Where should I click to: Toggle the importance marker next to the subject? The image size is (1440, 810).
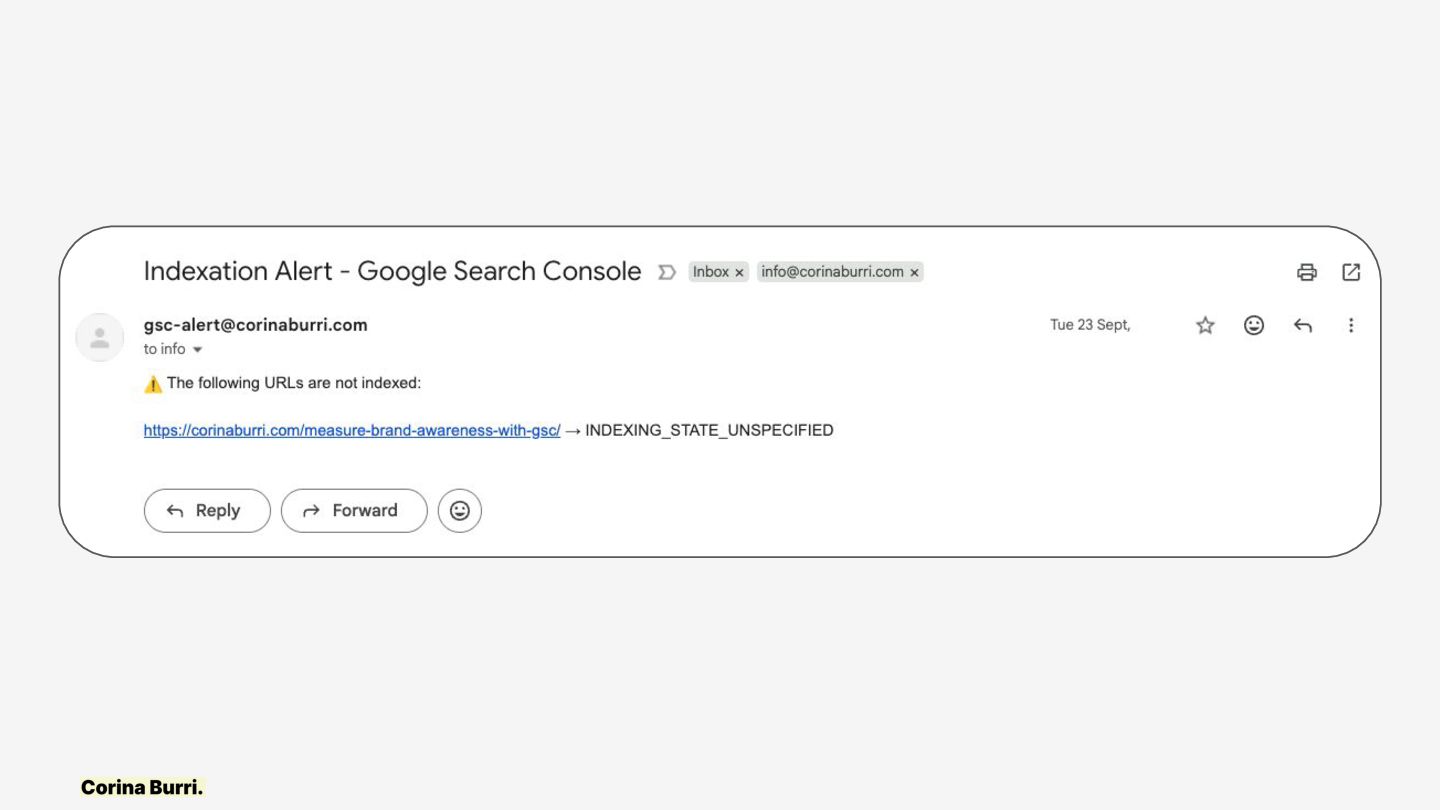click(666, 272)
